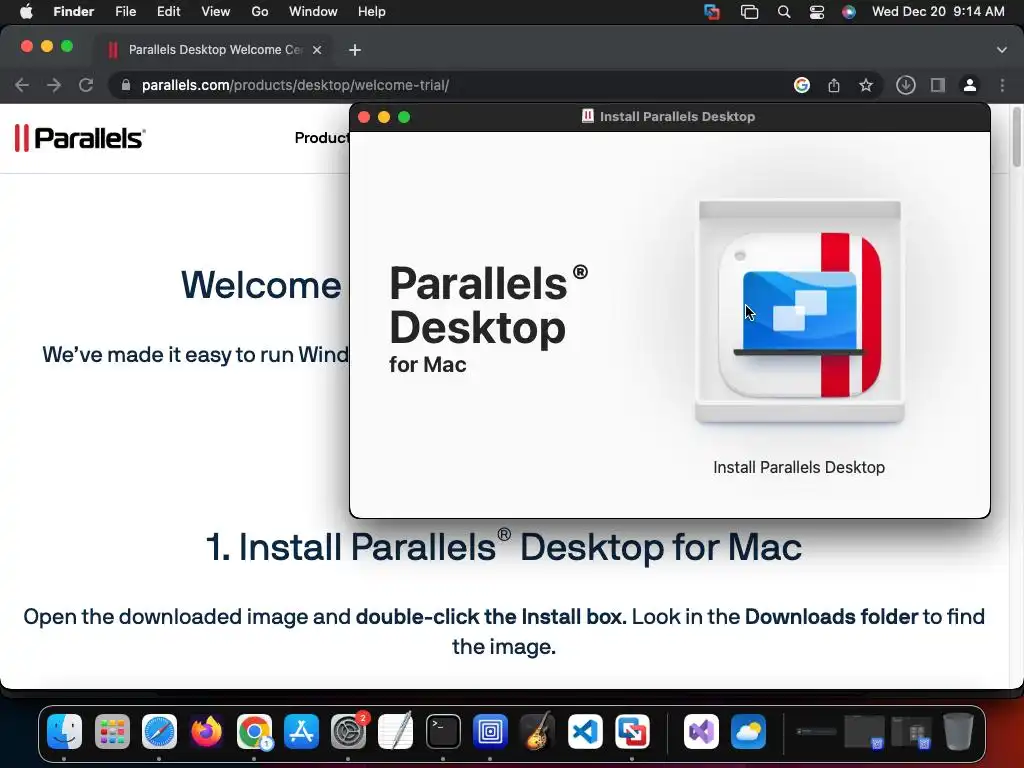Open Launchpad from the Dock

[x=112, y=731]
